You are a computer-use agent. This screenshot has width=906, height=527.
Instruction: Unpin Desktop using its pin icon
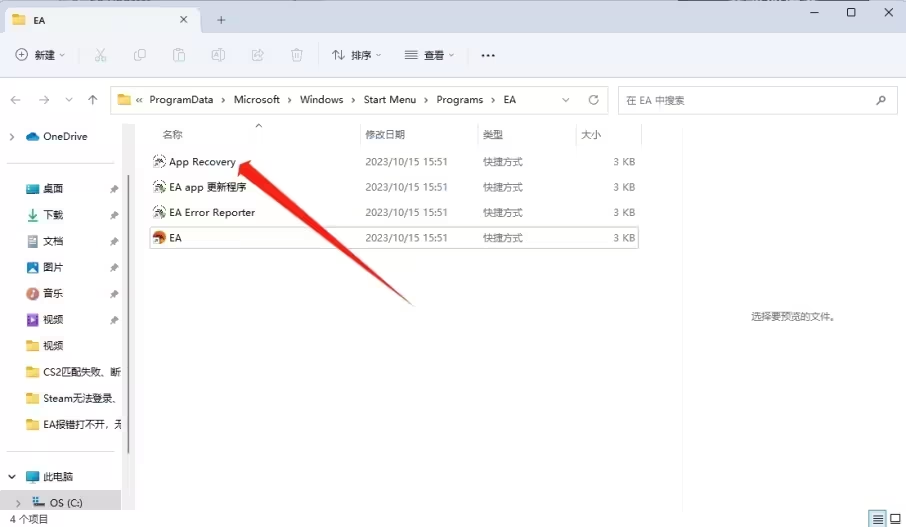[x=114, y=189]
